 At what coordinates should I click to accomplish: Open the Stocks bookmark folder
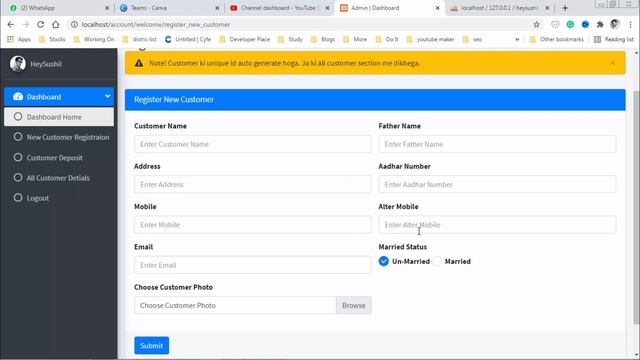[x=52, y=39]
